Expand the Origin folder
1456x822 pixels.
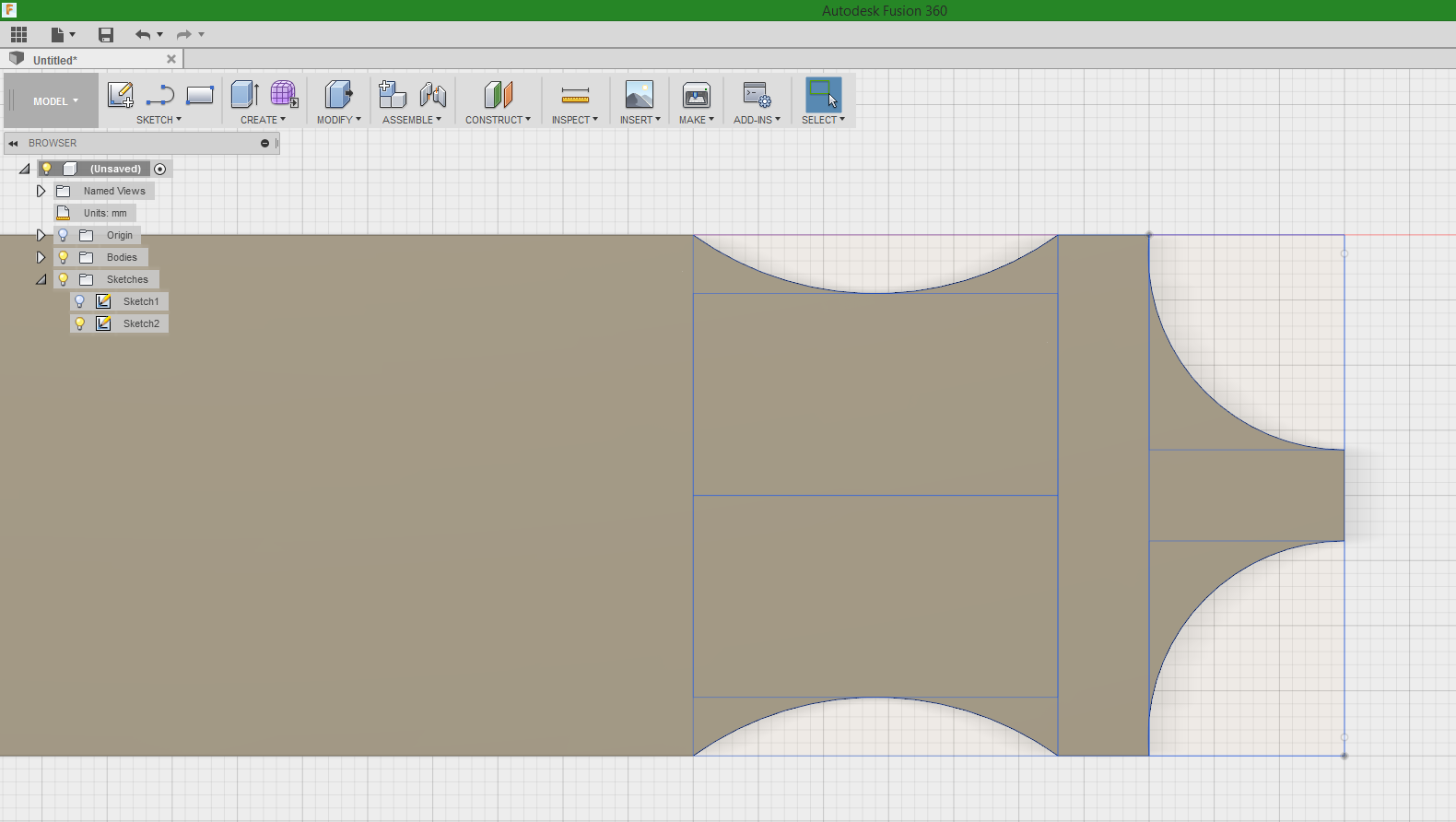(41, 235)
